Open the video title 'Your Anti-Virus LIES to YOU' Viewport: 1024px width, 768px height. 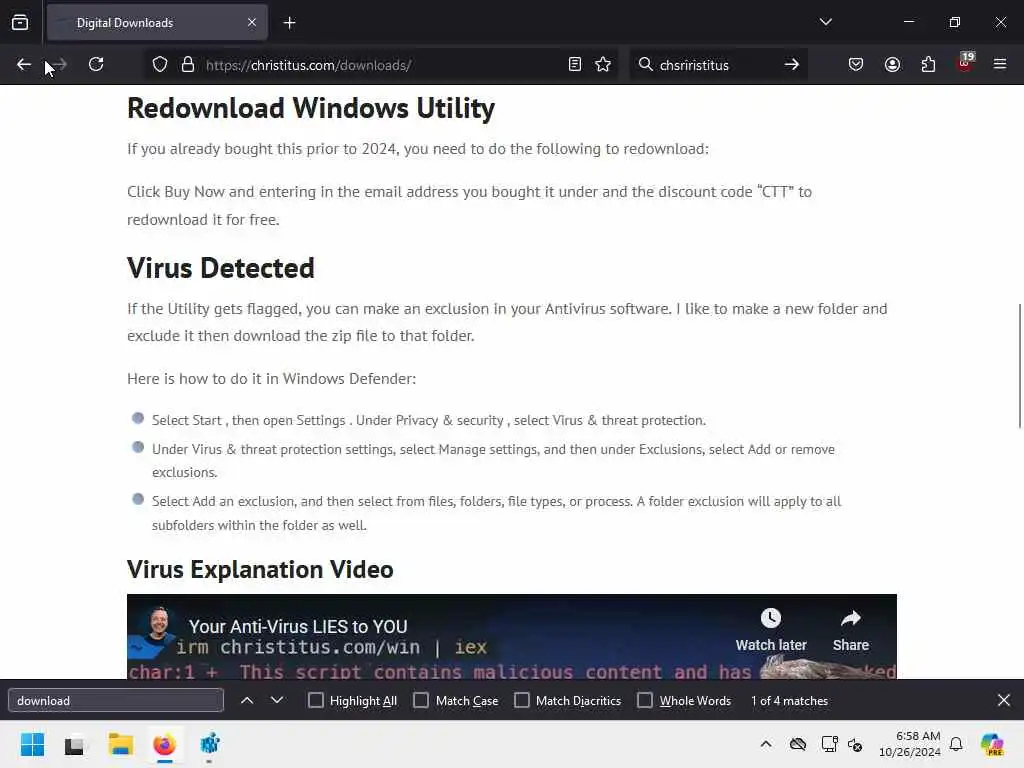pos(298,626)
